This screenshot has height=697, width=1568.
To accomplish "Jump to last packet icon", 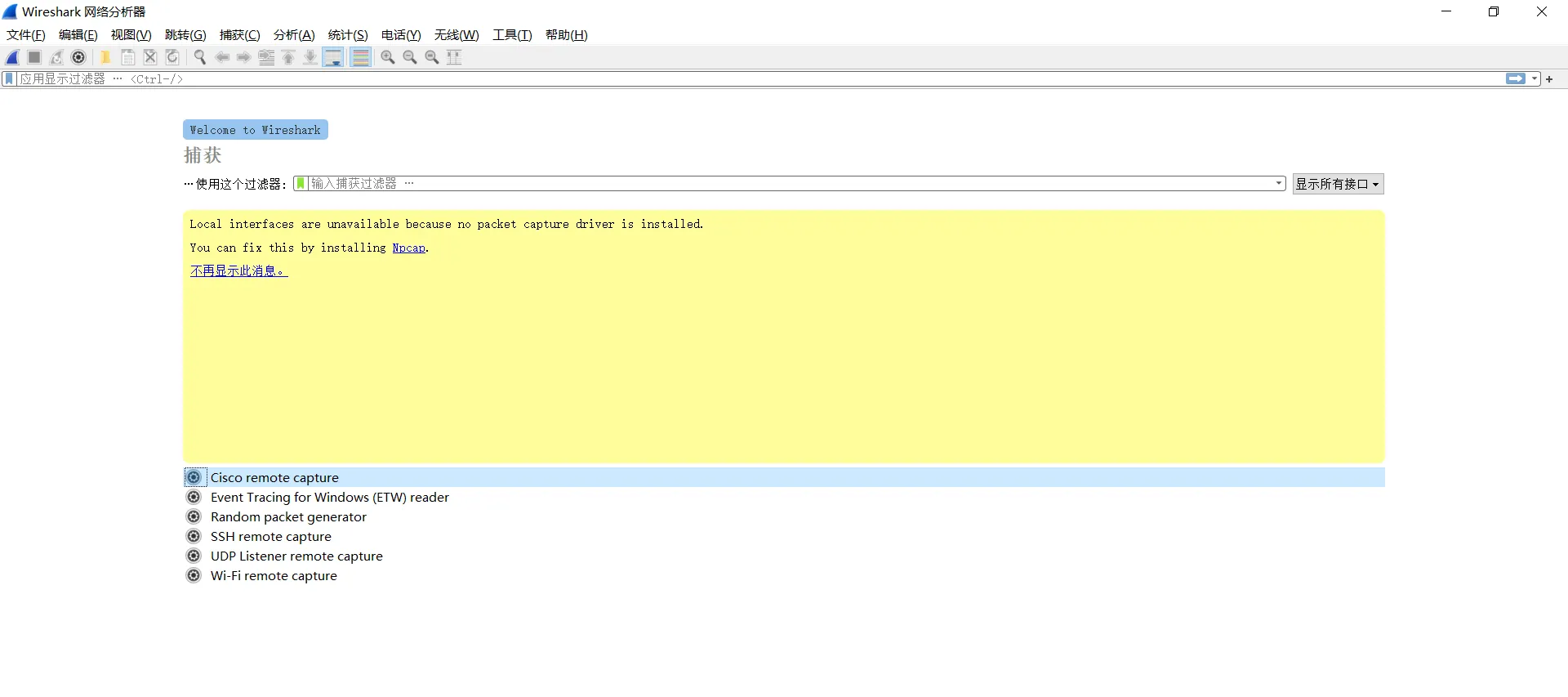I will (310, 57).
